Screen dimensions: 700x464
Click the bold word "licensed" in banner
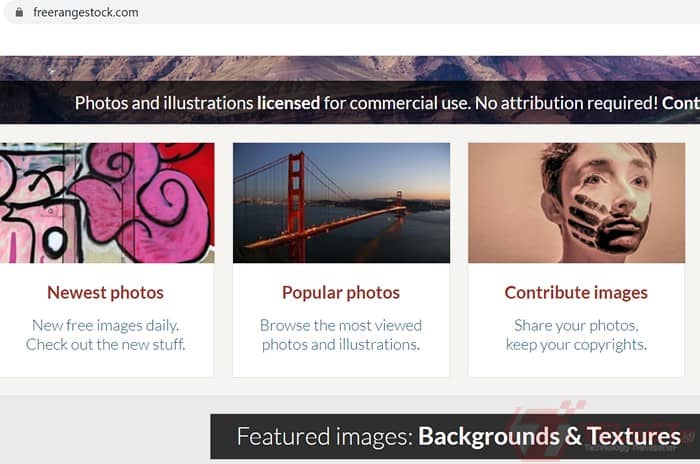pyautogui.click(x=288, y=103)
